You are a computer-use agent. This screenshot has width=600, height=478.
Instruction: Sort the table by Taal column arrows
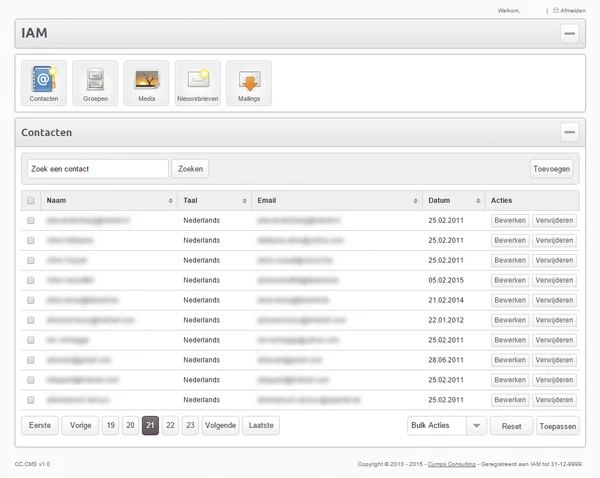click(x=245, y=201)
